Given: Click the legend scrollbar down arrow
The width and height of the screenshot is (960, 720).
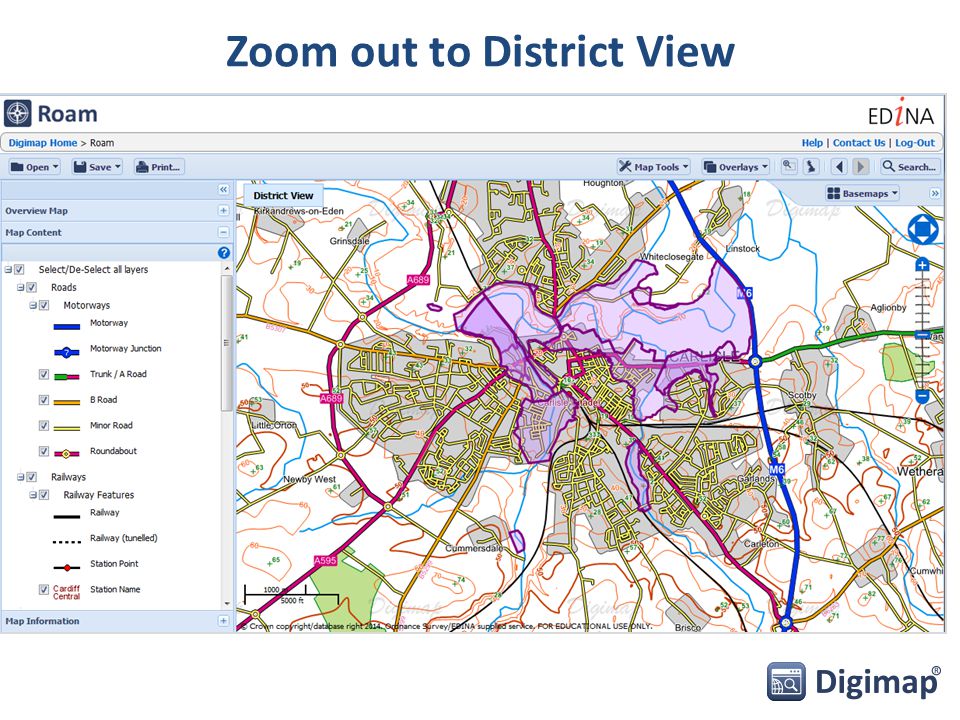Looking at the screenshot, I should (x=227, y=604).
